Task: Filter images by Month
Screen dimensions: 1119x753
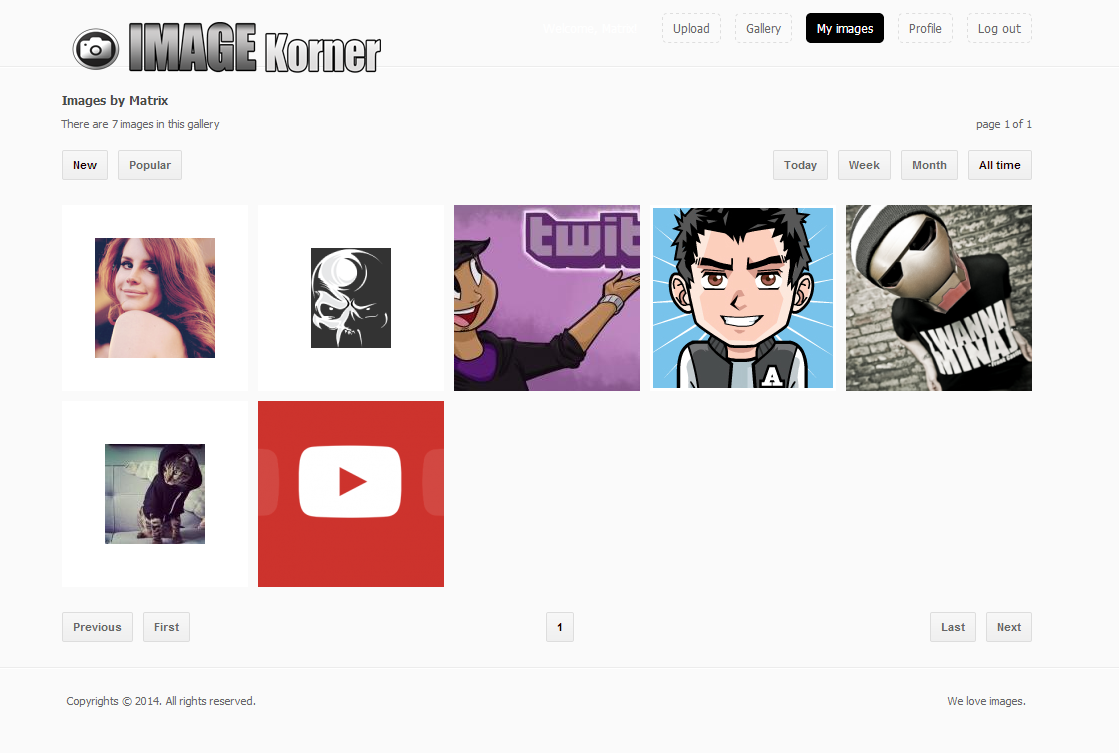Action: pos(929,165)
